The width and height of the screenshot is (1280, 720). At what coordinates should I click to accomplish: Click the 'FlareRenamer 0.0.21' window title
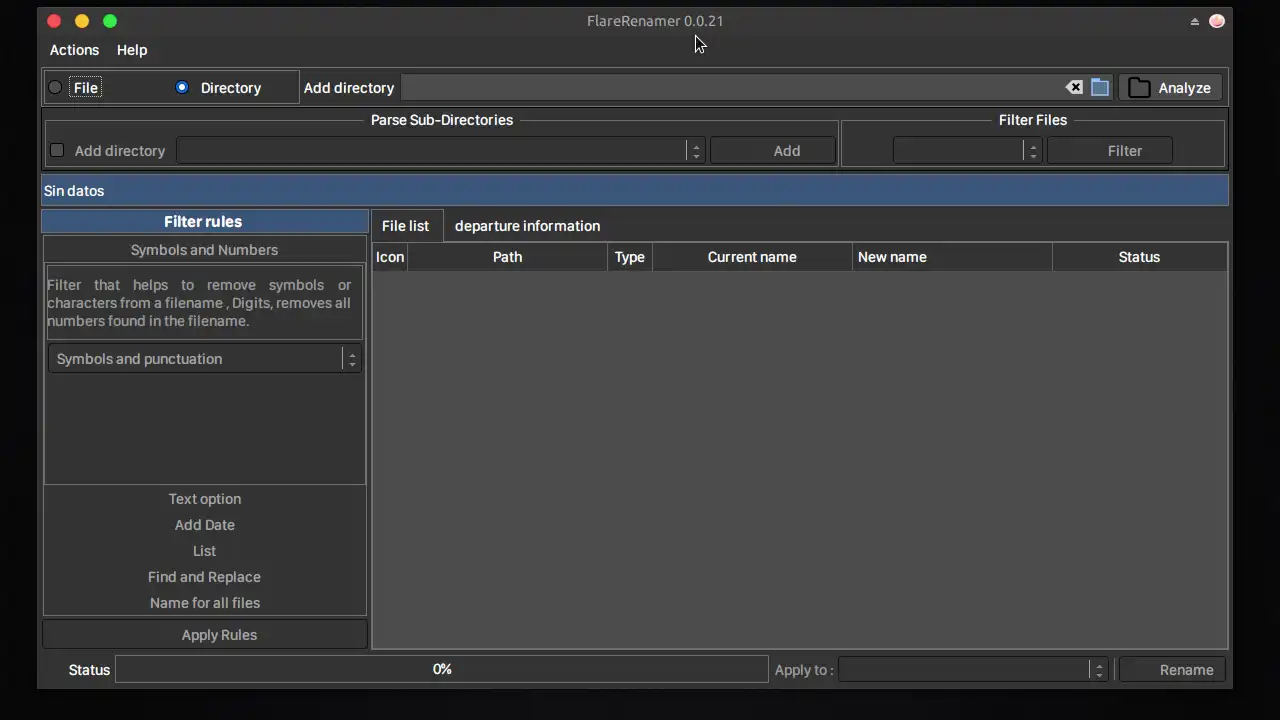point(655,21)
